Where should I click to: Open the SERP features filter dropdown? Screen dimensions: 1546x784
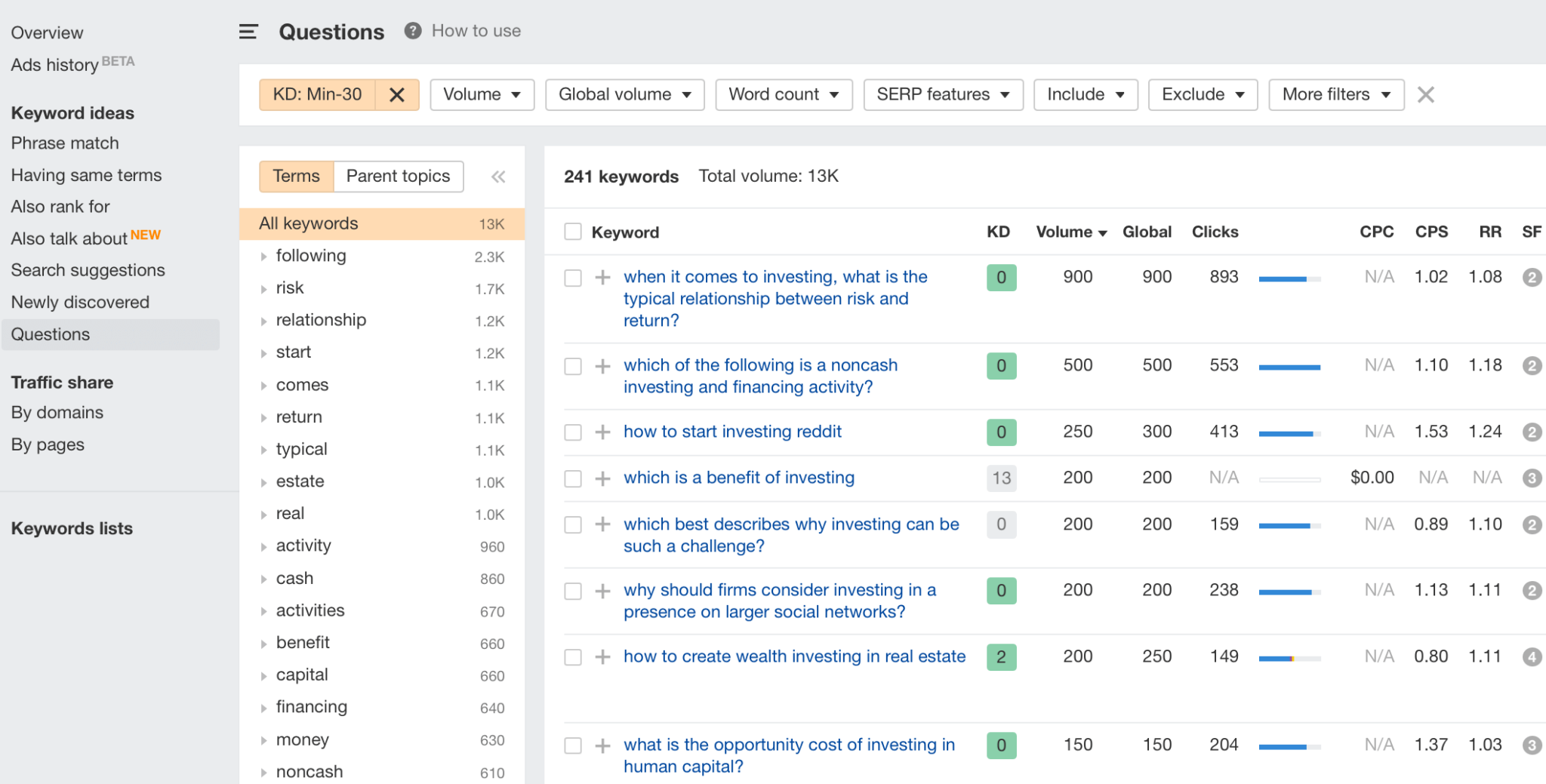pyautogui.click(x=943, y=95)
